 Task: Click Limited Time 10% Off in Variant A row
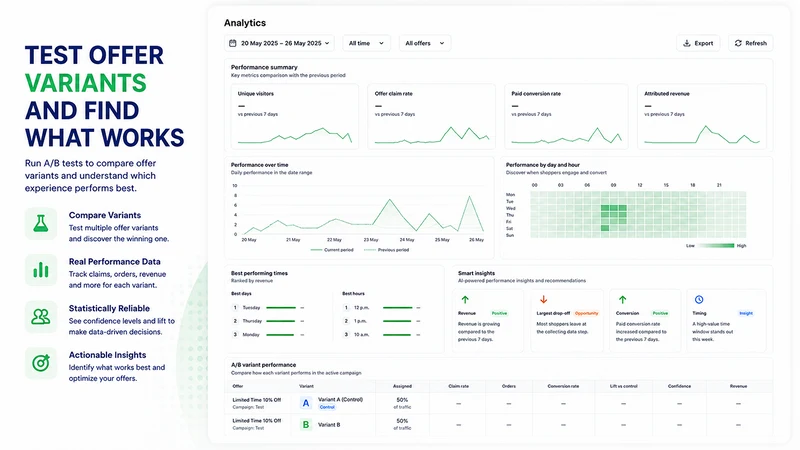tap(257, 400)
